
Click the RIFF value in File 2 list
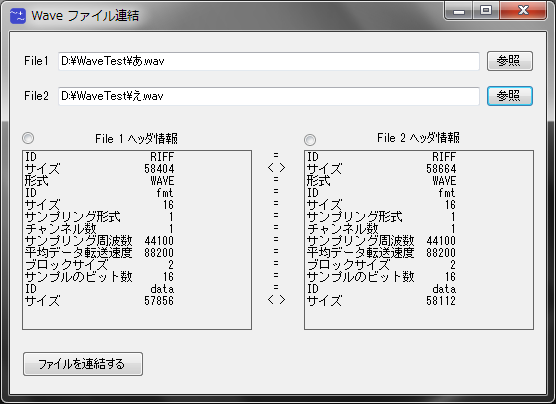pyautogui.click(x=444, y=157)
